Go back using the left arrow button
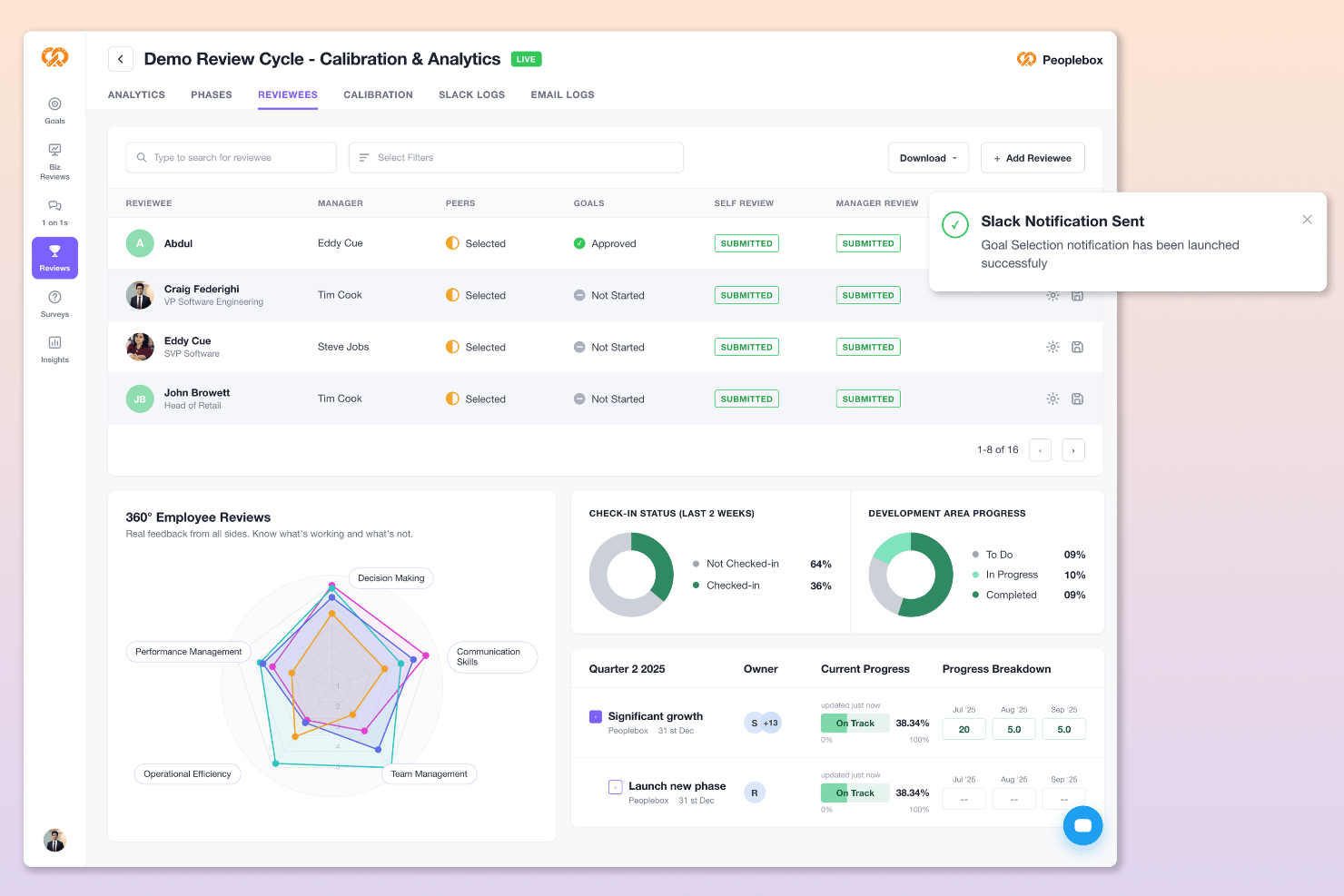 pos(121,59)
